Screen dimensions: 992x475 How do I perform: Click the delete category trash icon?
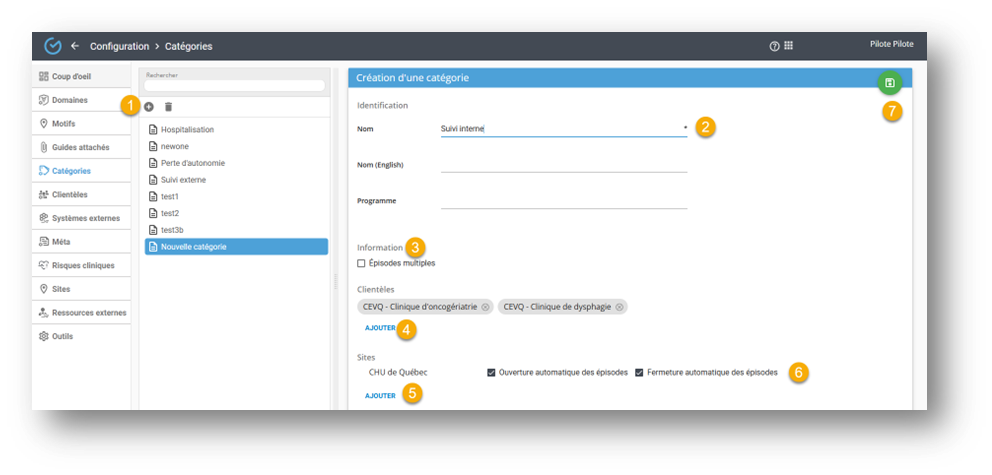(168, 106)
